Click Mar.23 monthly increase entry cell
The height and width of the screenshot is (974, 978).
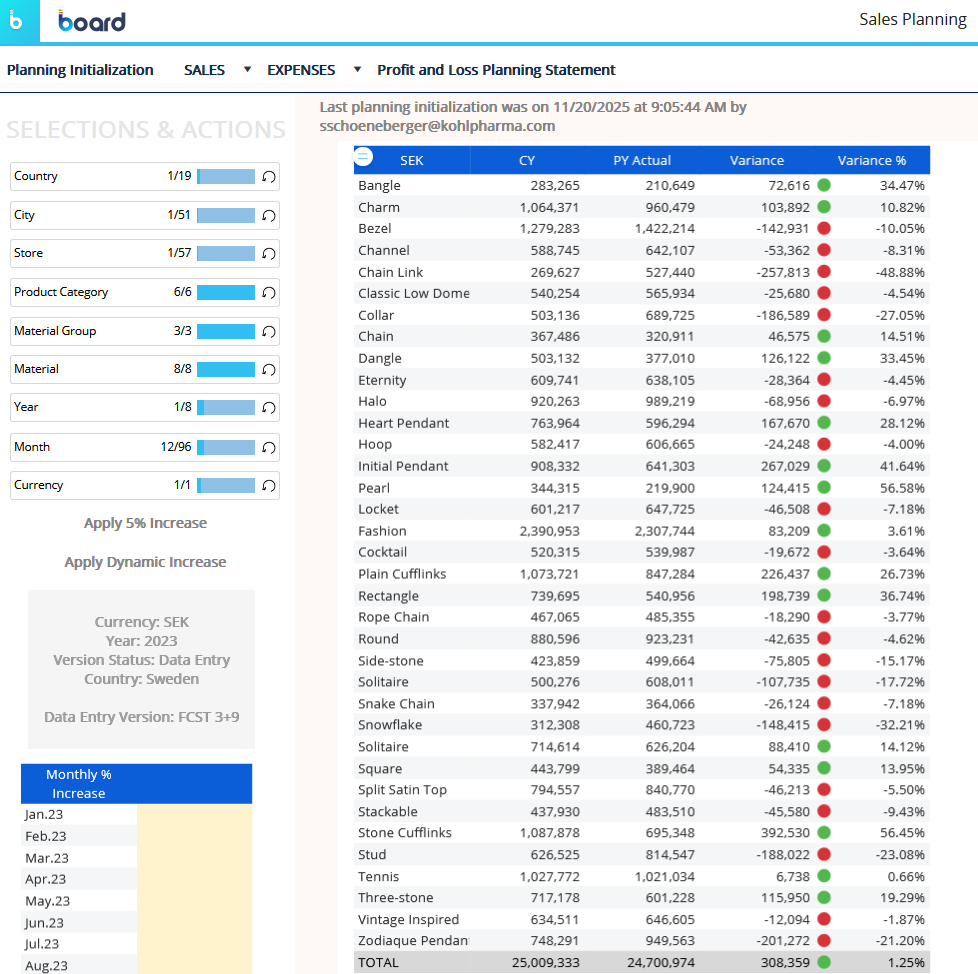pyautogui.click(x=195, y=857)
